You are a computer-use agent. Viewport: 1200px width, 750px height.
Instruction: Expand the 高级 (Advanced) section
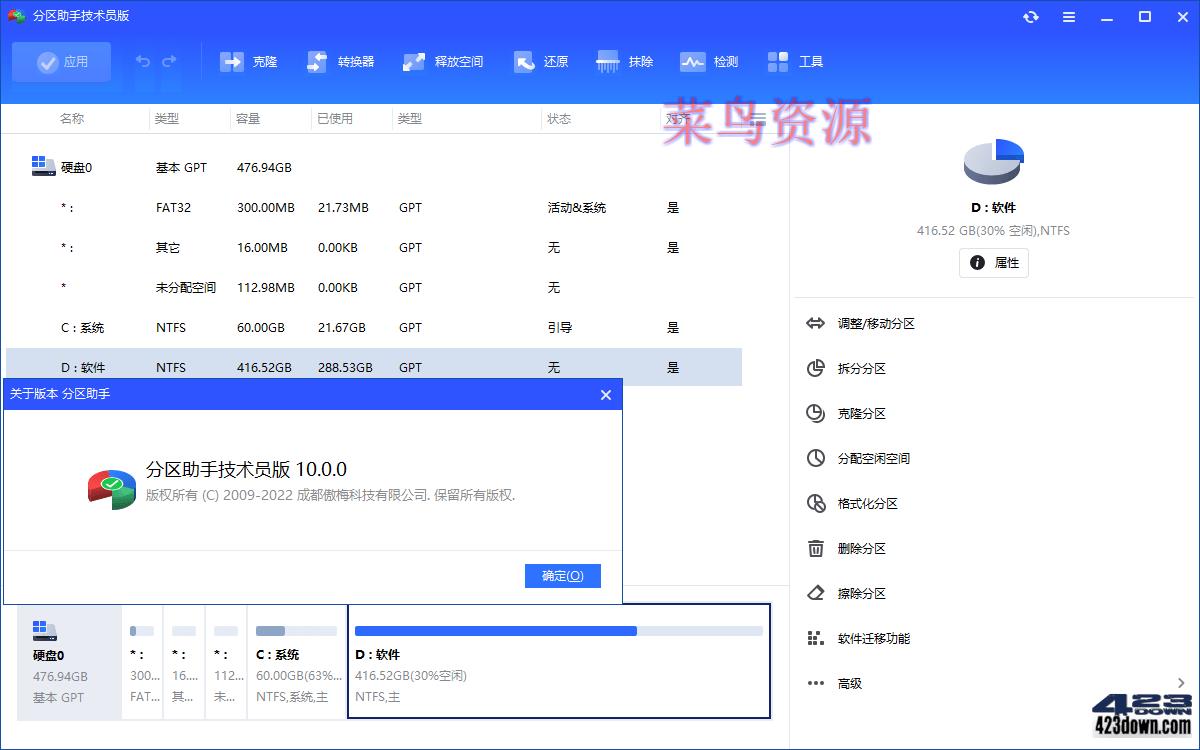coord(849,683)
